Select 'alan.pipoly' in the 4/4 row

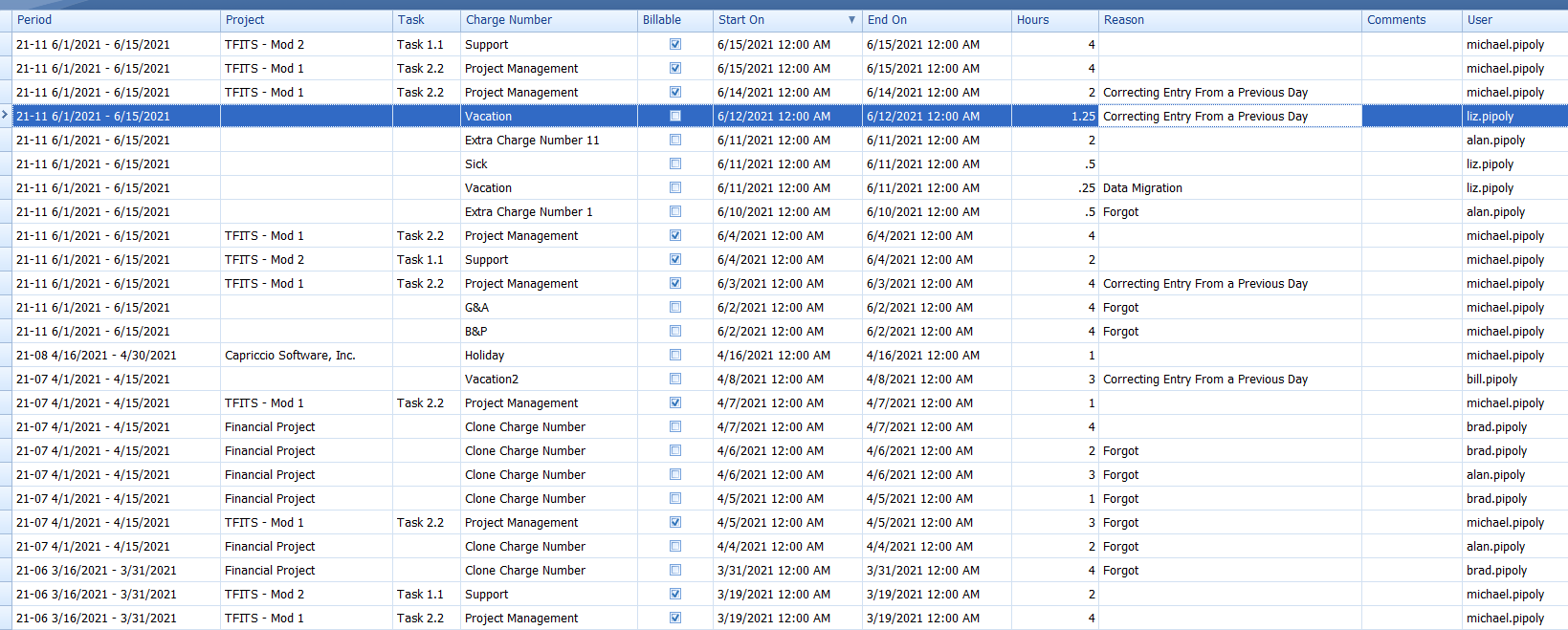[x=1515, y=546]
